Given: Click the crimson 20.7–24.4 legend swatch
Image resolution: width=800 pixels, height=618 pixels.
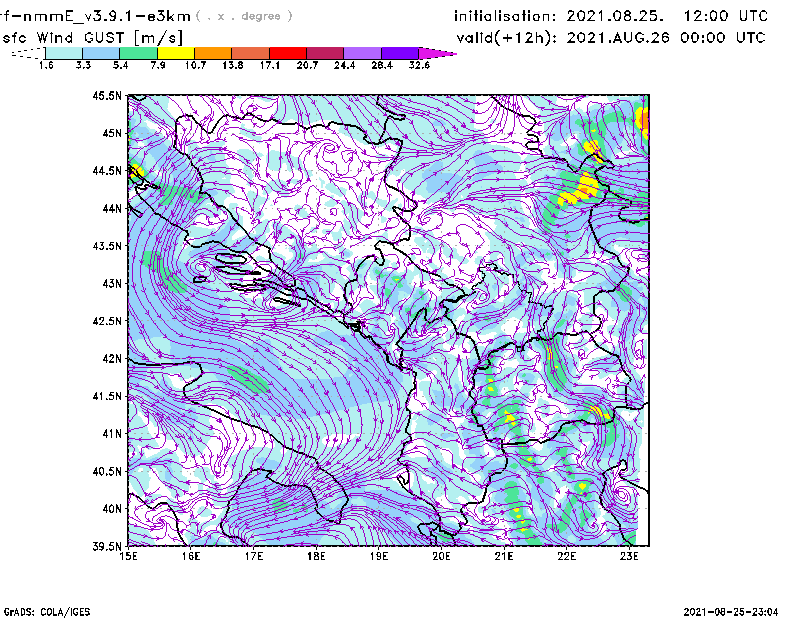Looking at the screenshot, I should coord(325,53).
